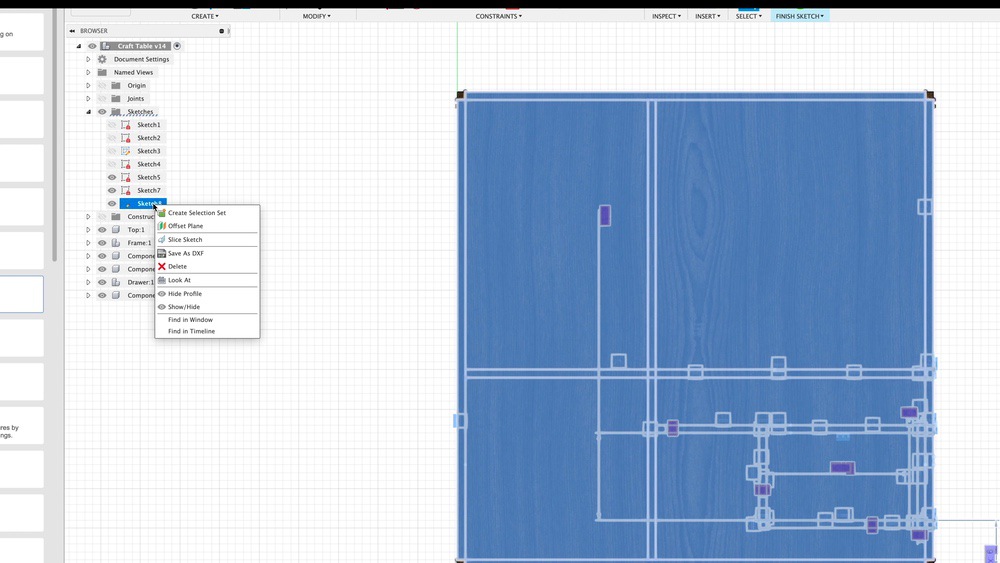Hide the Frame:1 component via eye icon
Image resolution: width=1000 pixels, height=563 pixels.
coord(102,243)
